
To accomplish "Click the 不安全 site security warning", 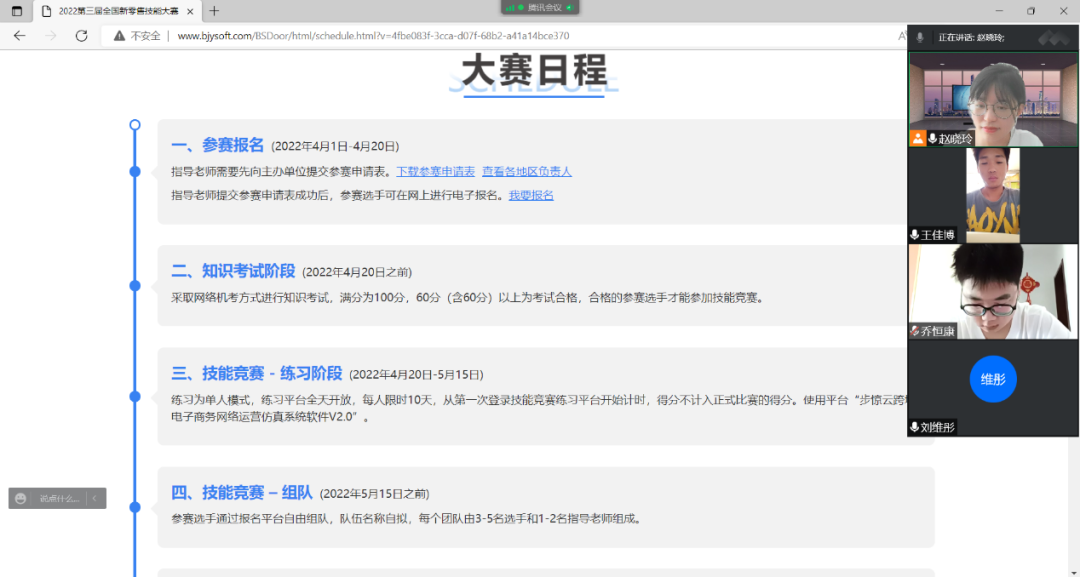I will [x=138, y=35].
